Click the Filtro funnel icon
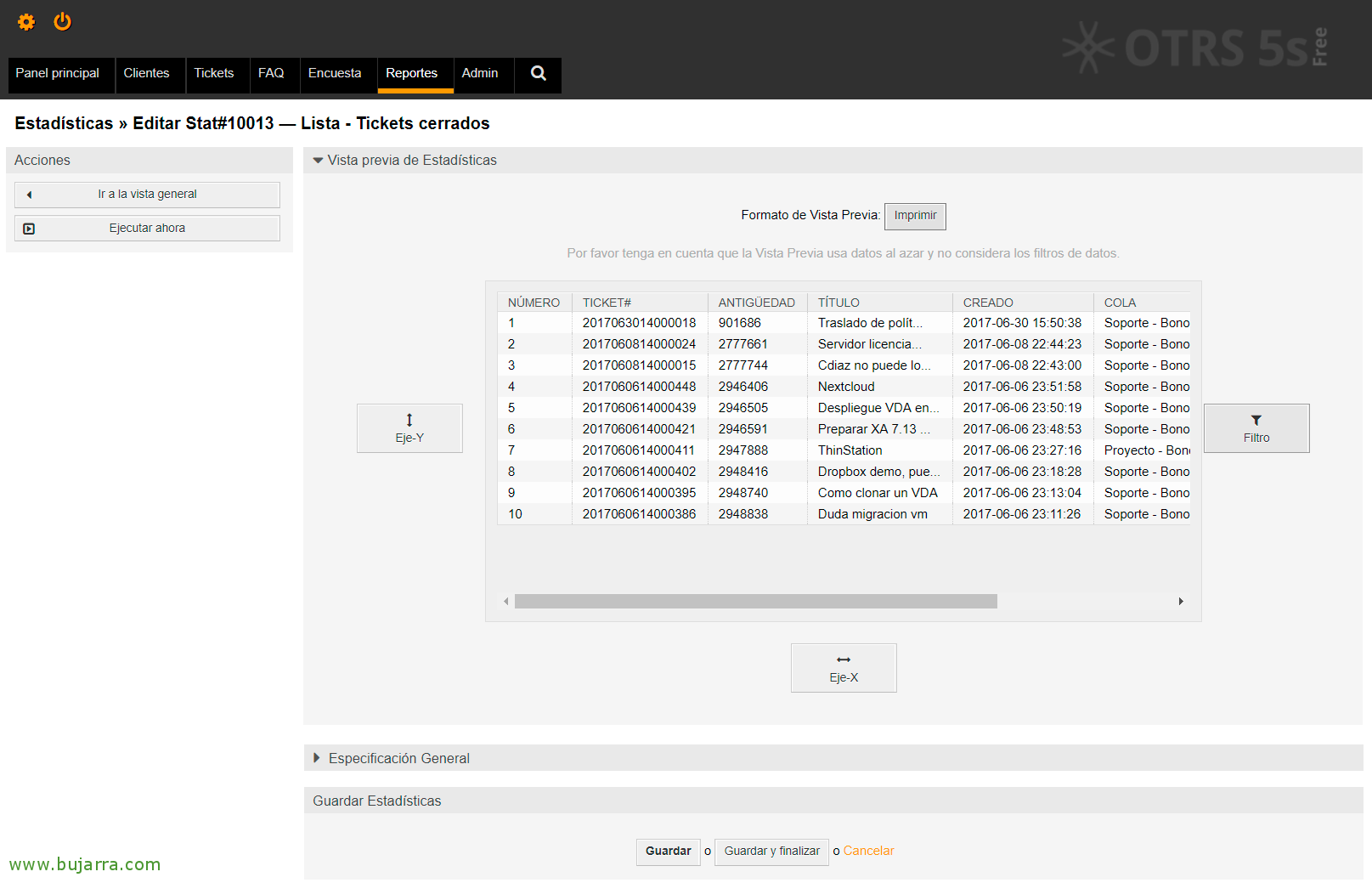 click(1256, 421)
